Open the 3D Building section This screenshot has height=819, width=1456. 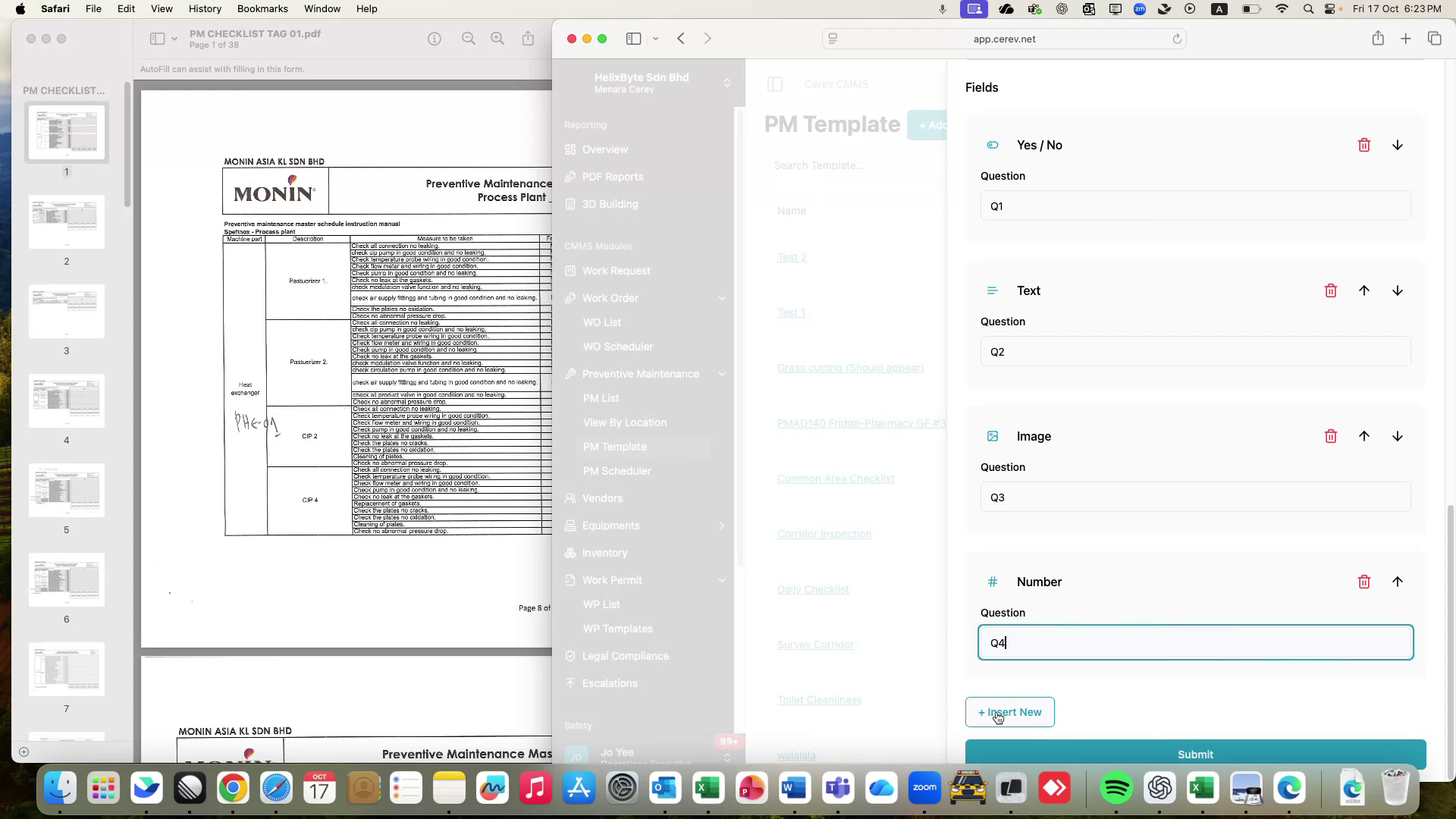tap(609, 204)
